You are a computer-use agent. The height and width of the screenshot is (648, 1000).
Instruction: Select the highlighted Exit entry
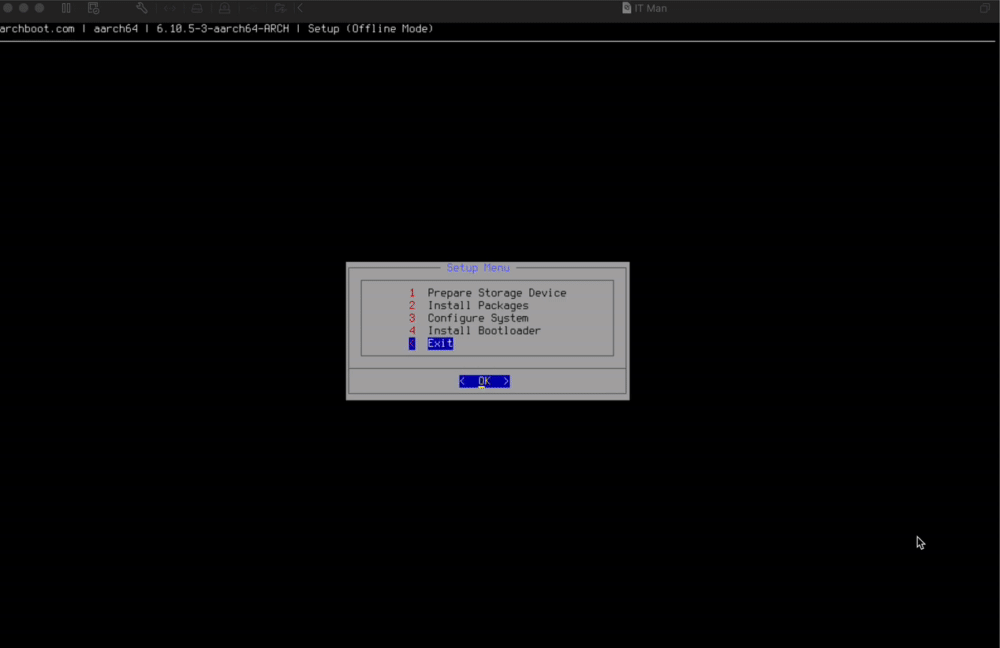(x=440, y=343)
